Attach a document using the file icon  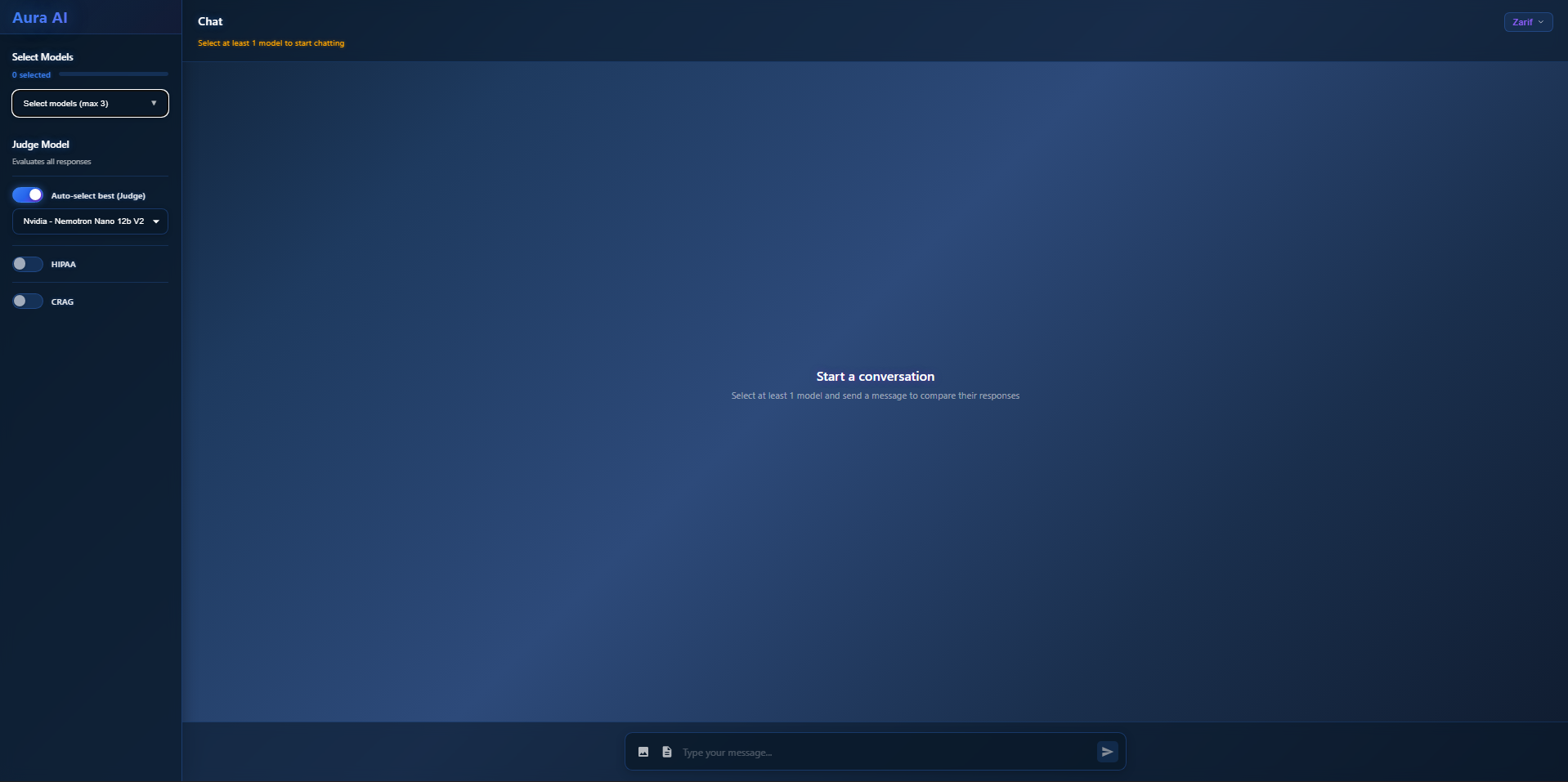tap(667, 752)
